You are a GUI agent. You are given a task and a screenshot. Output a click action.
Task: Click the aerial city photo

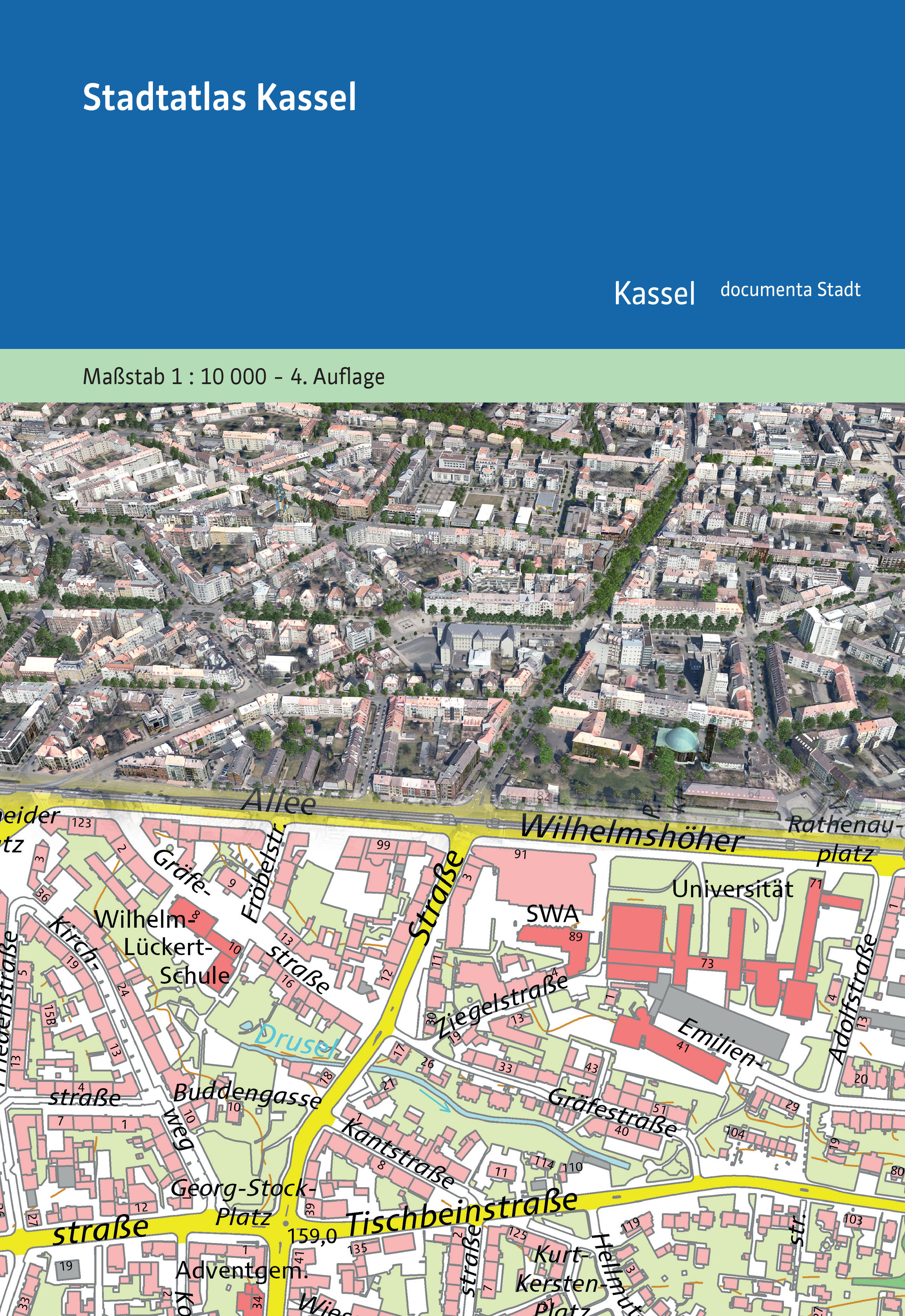[452, 567]
